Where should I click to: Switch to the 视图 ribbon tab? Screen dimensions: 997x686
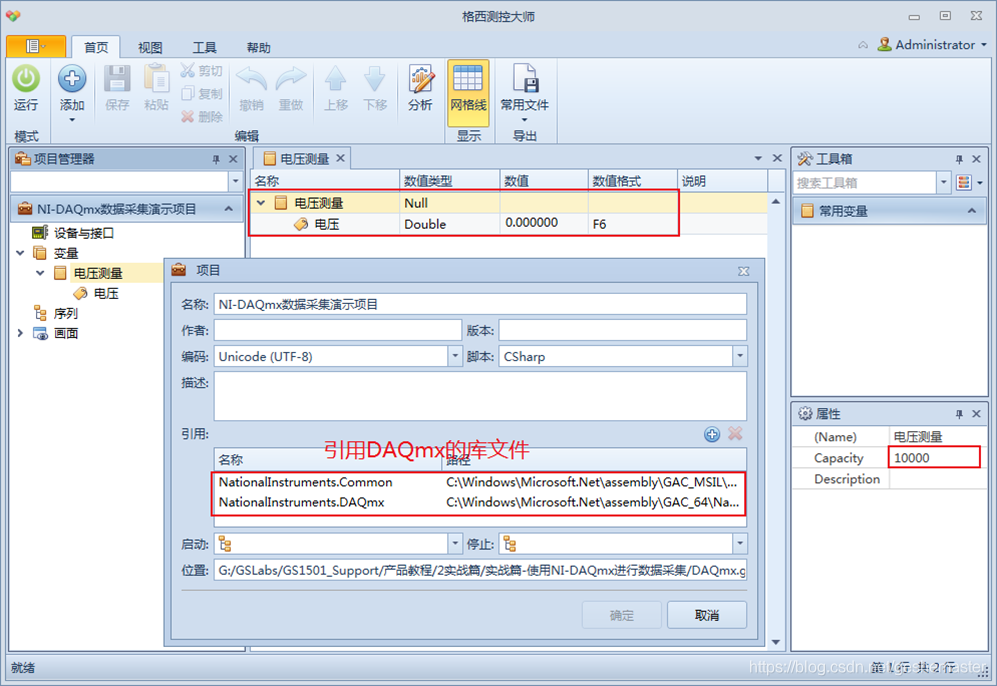pyautogui.click(x=150, y=48)
